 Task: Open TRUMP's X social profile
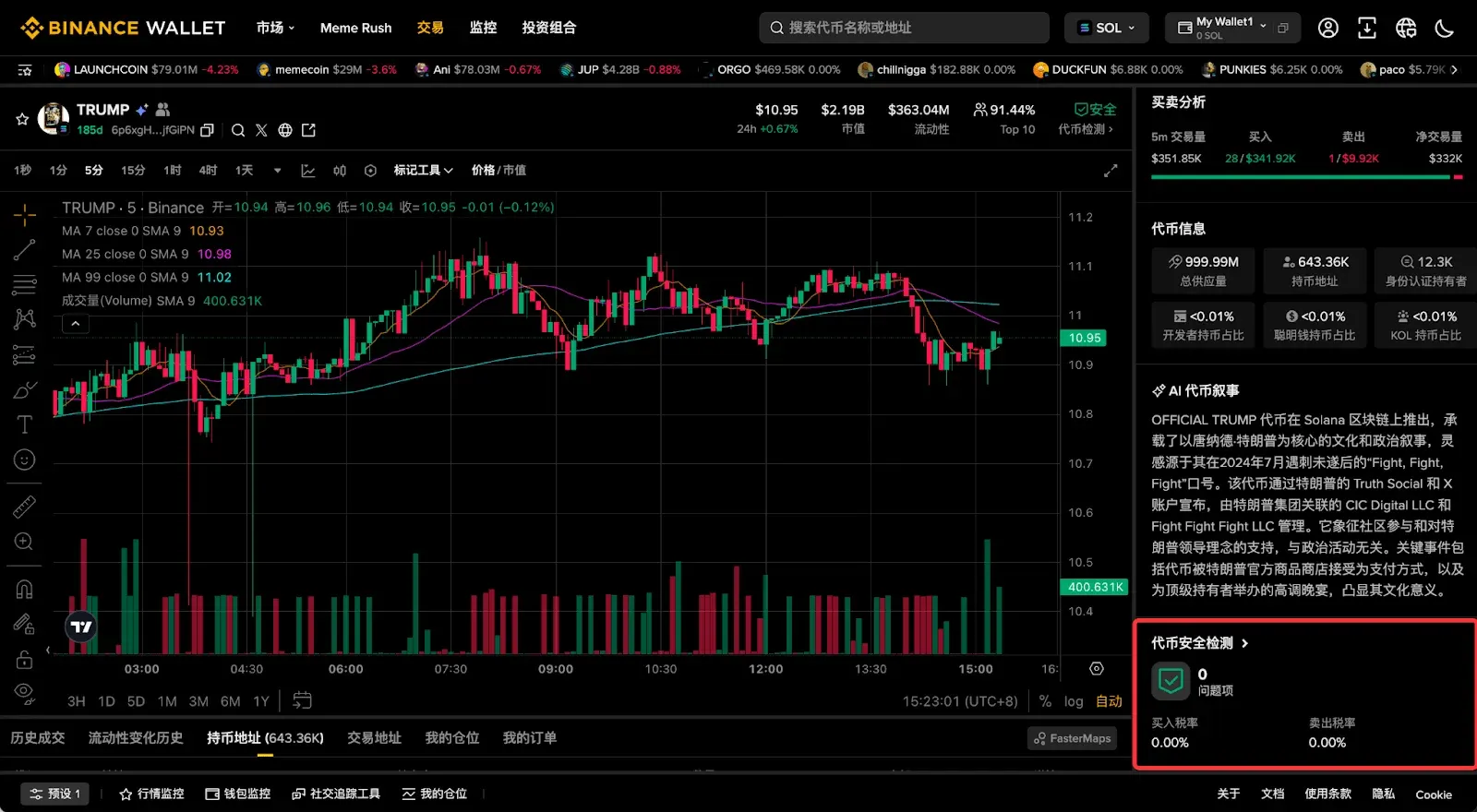click(x=261, y=130)
